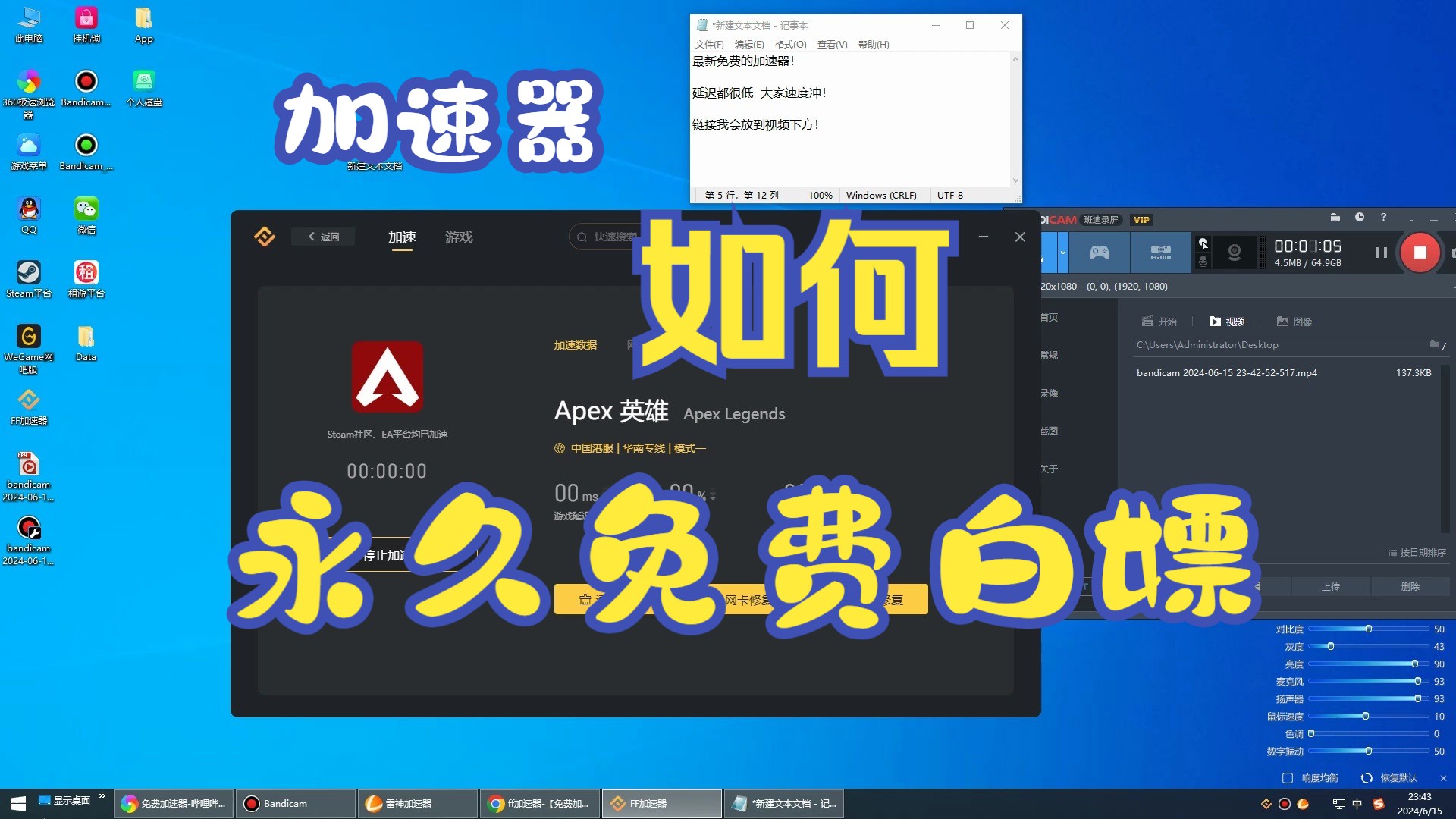This screenshot has height=819, width=1456.
Task: Pause the Bandicam recording
Action: (1381, 253)
